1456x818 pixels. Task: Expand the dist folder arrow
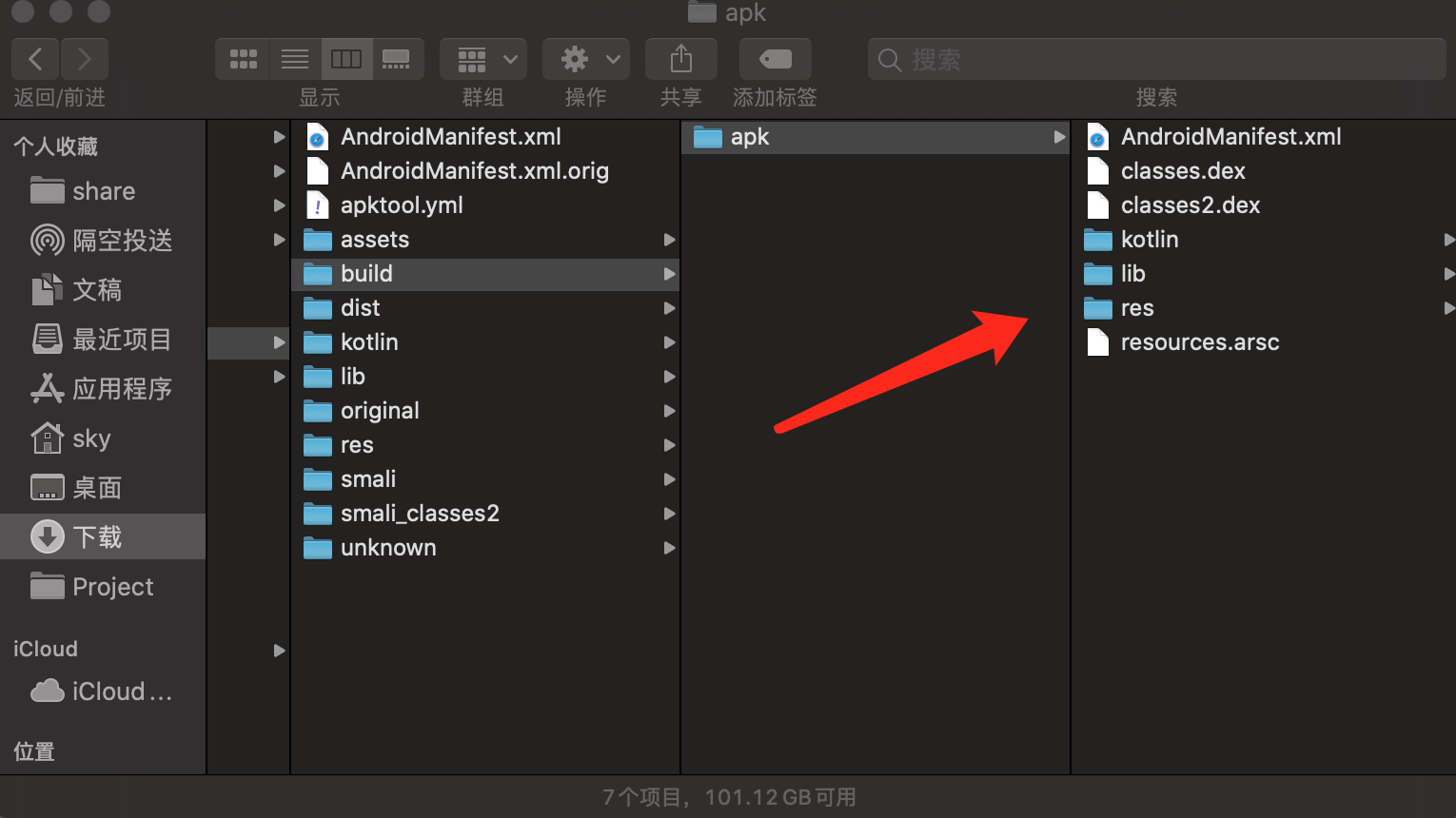click(670, 308)
